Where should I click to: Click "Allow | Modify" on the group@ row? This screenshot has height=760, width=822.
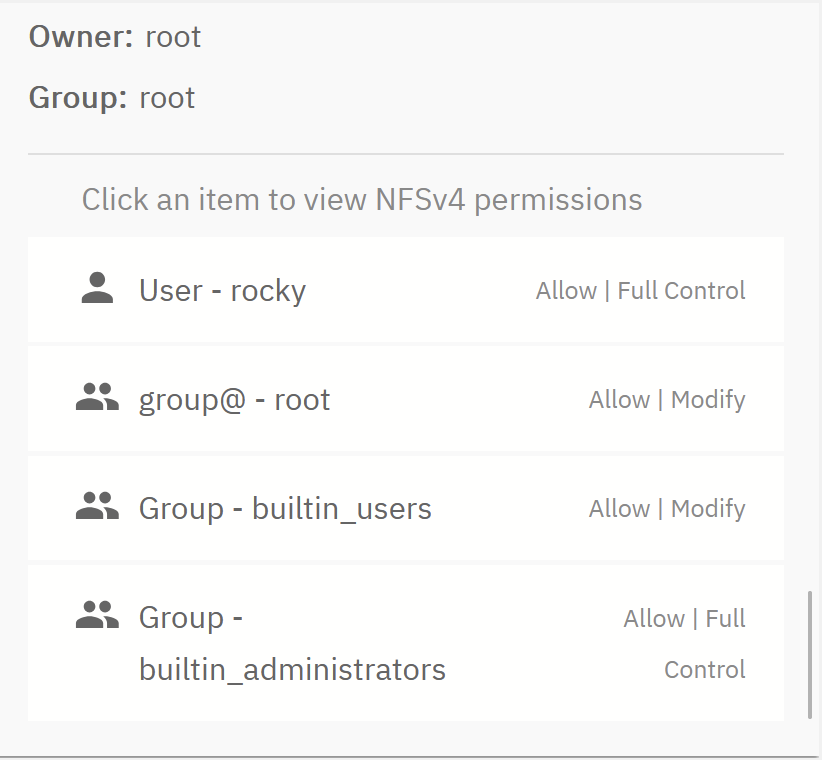(x=667, y=400)
